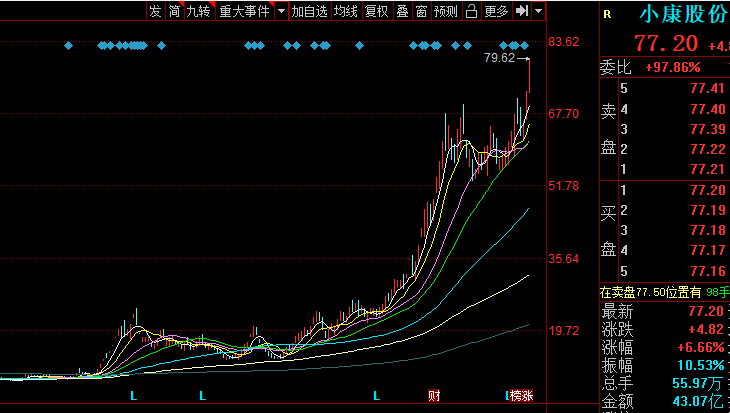This screenshot has width=730, height=413.
Task: Click the 委比 label
Action: (615, 68)
